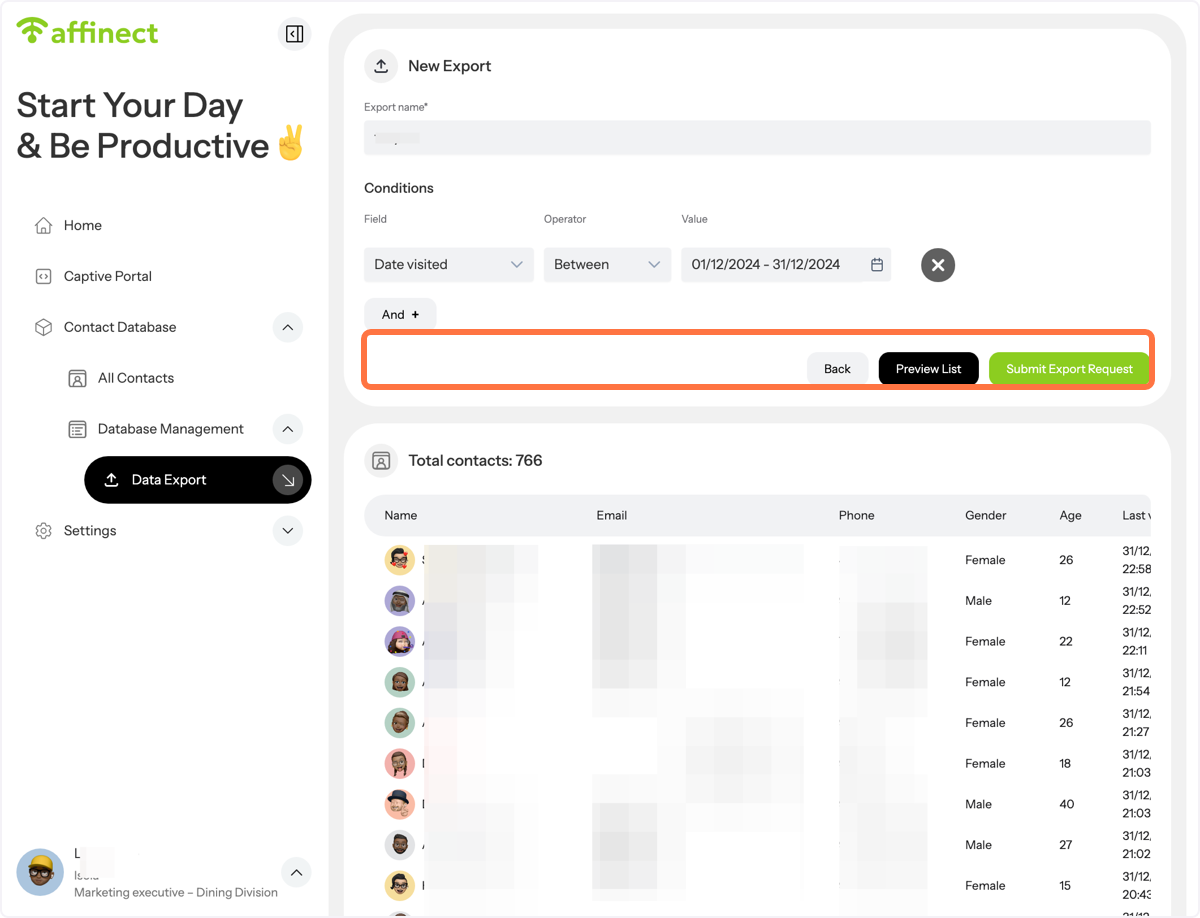This screenshot has width=1200, height=918.
Task: Click the Contact Database cube icon
Action: point(43,327)
